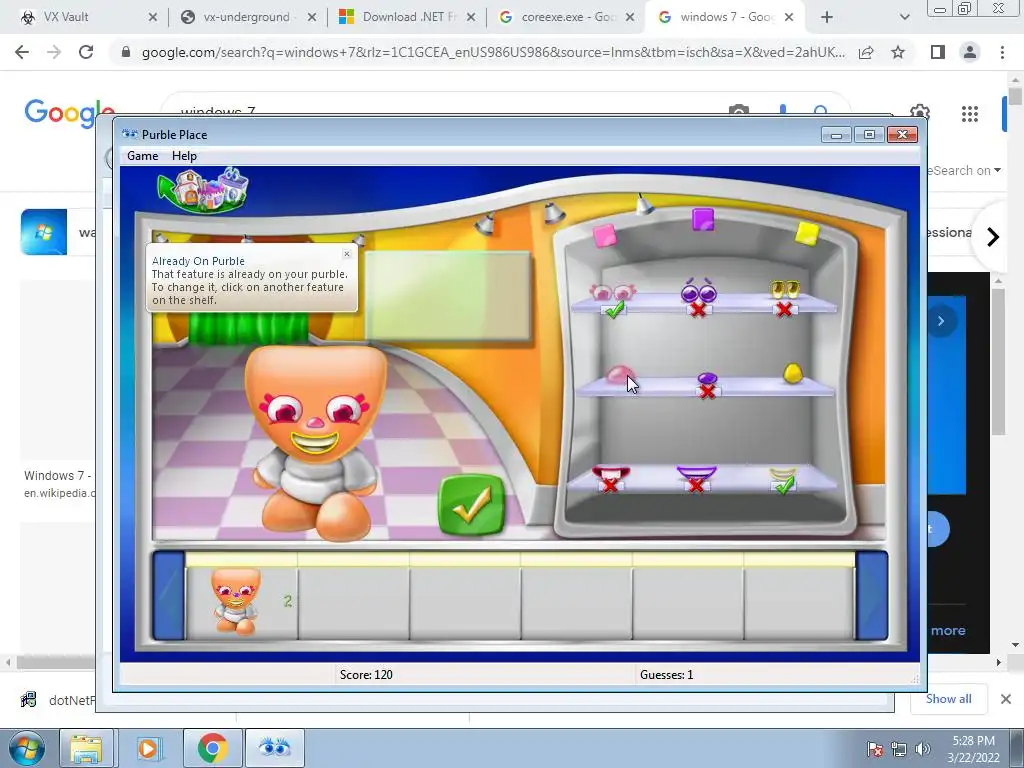Click the purple color block atop shelf
The image size is (1024, 768).
coord(703,219)
